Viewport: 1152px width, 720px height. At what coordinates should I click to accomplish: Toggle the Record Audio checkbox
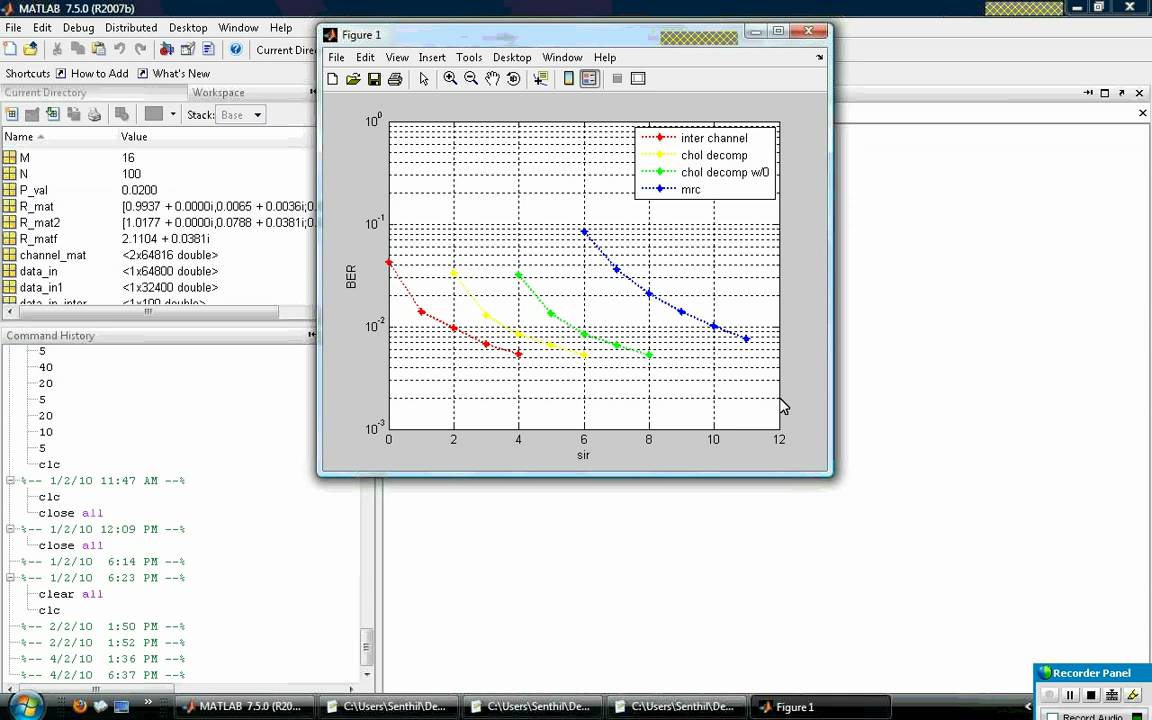tap(1052, 716)
